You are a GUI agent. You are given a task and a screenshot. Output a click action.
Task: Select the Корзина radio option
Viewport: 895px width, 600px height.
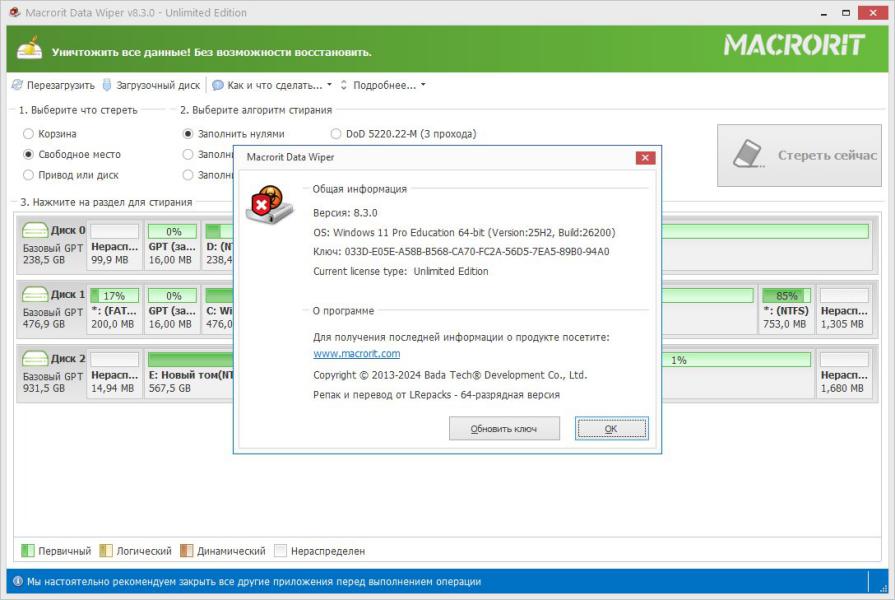click(29, 134)
